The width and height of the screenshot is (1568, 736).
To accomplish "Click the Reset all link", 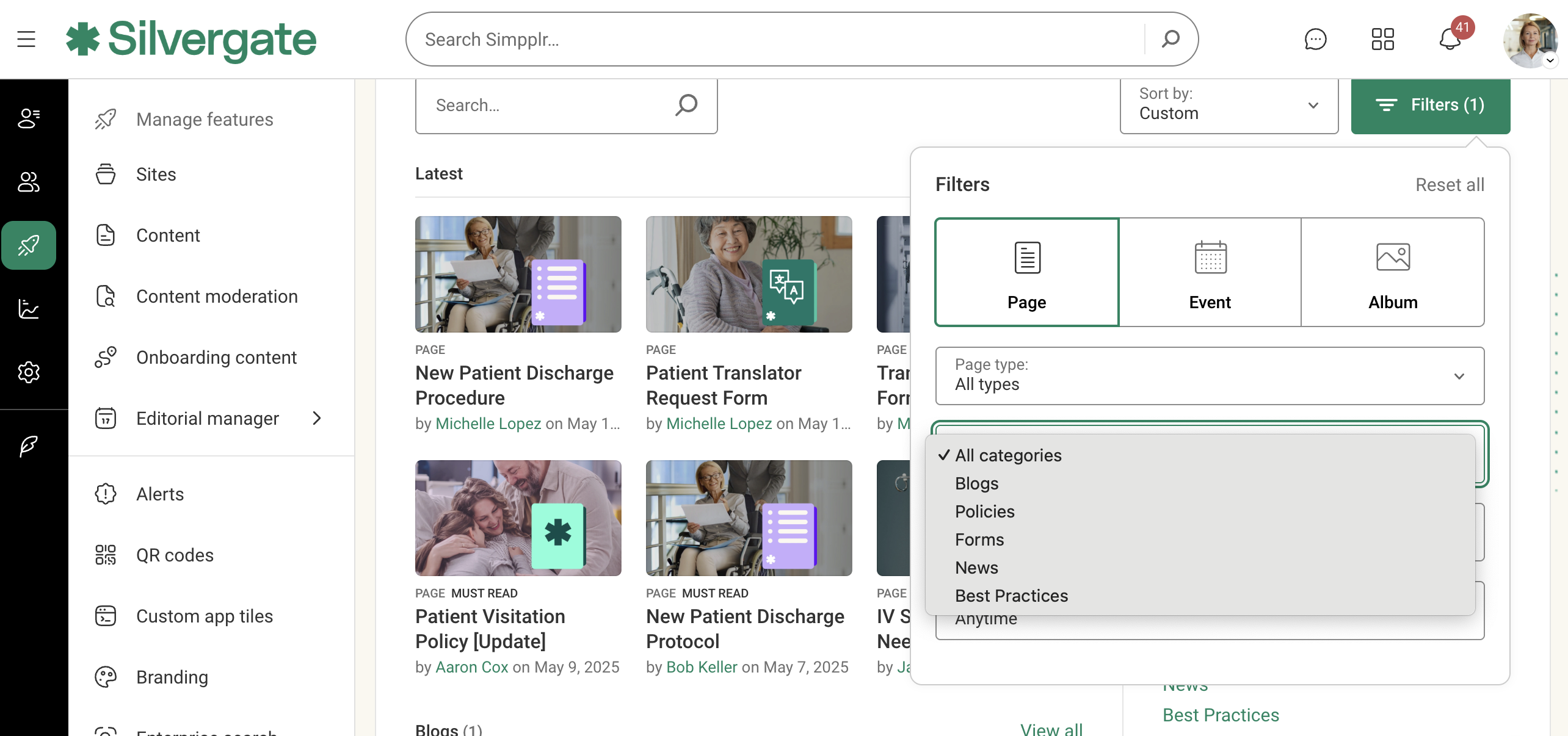I will [1450, 185].
